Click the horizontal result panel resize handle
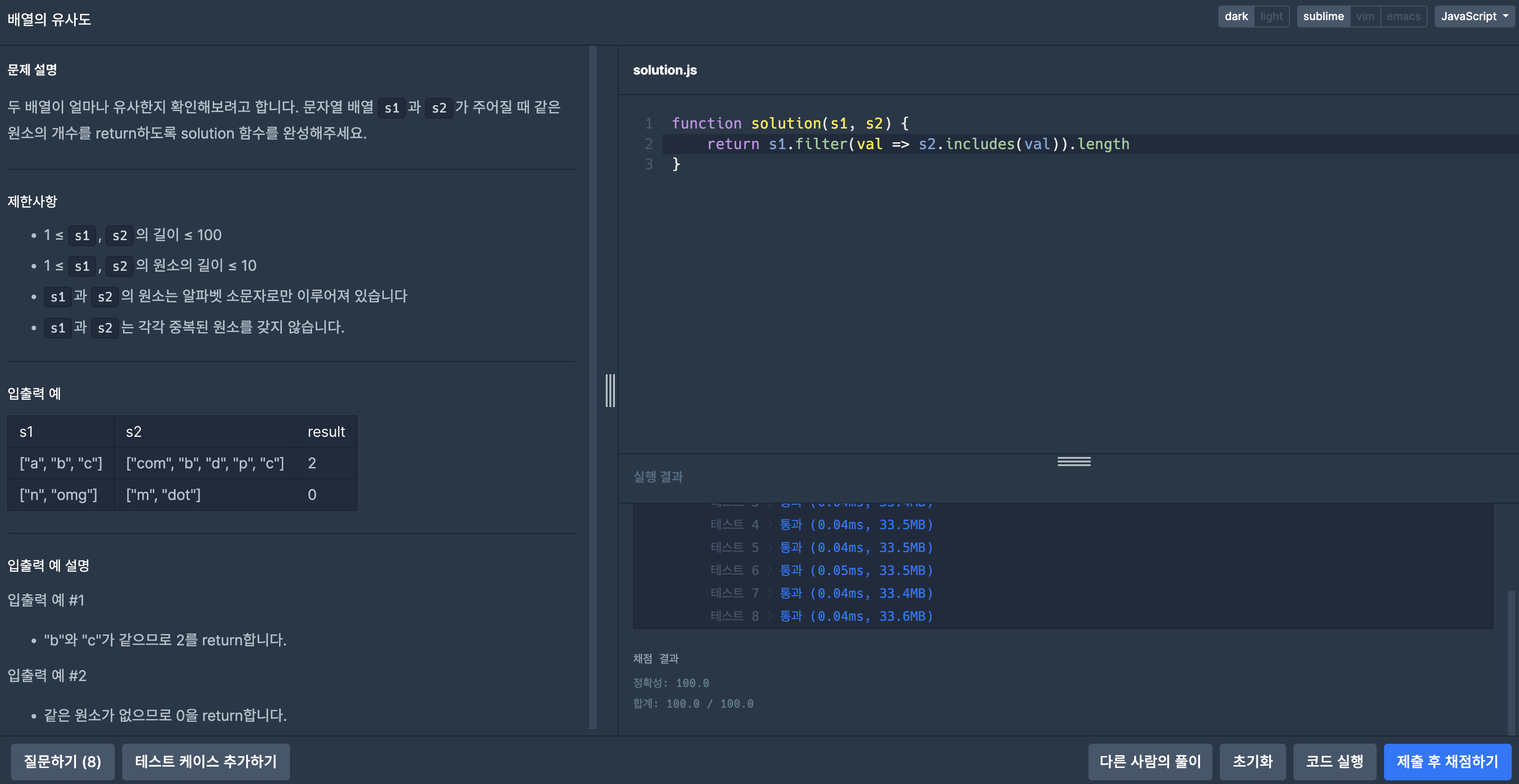 [1073, 462]
